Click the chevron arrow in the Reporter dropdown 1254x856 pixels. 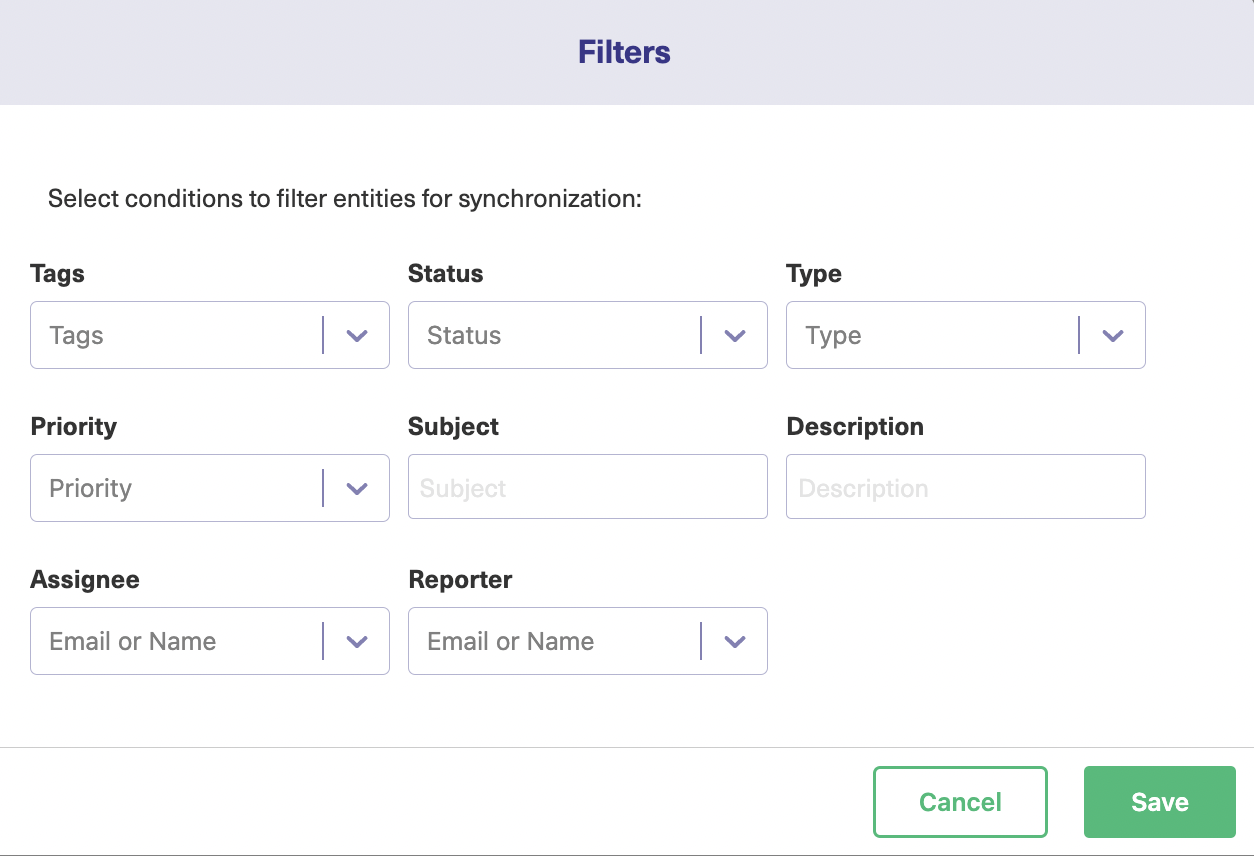point(735,642)
